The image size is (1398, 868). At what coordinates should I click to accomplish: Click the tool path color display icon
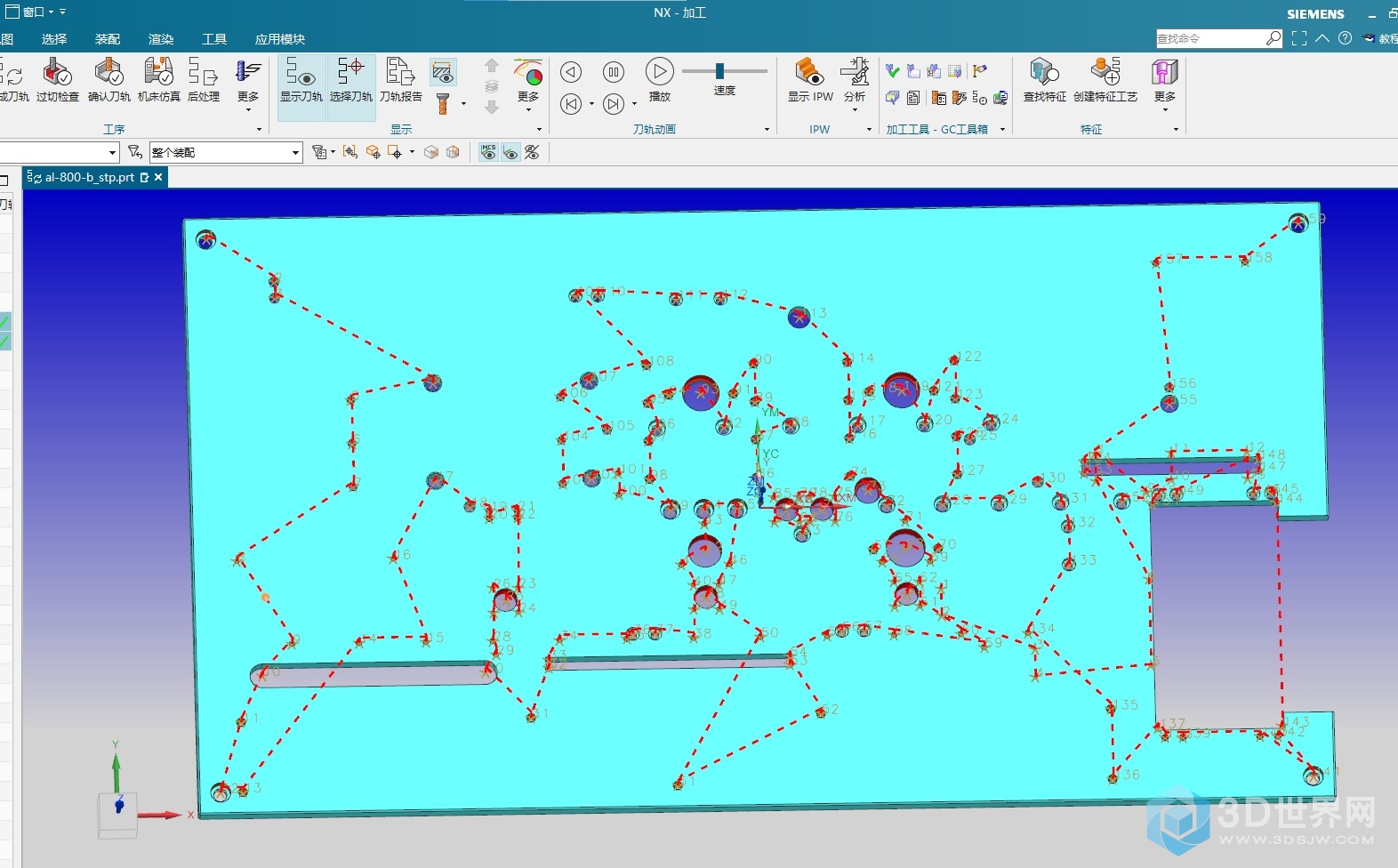pyautogui.click(x=528, y=71)
